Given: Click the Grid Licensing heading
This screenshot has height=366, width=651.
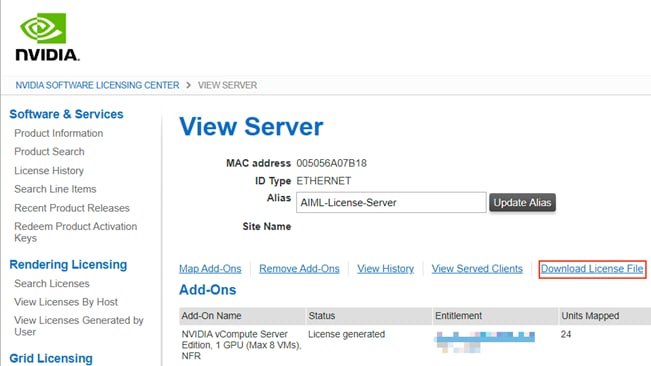Looking at the screenshot, I should point(51,358).
